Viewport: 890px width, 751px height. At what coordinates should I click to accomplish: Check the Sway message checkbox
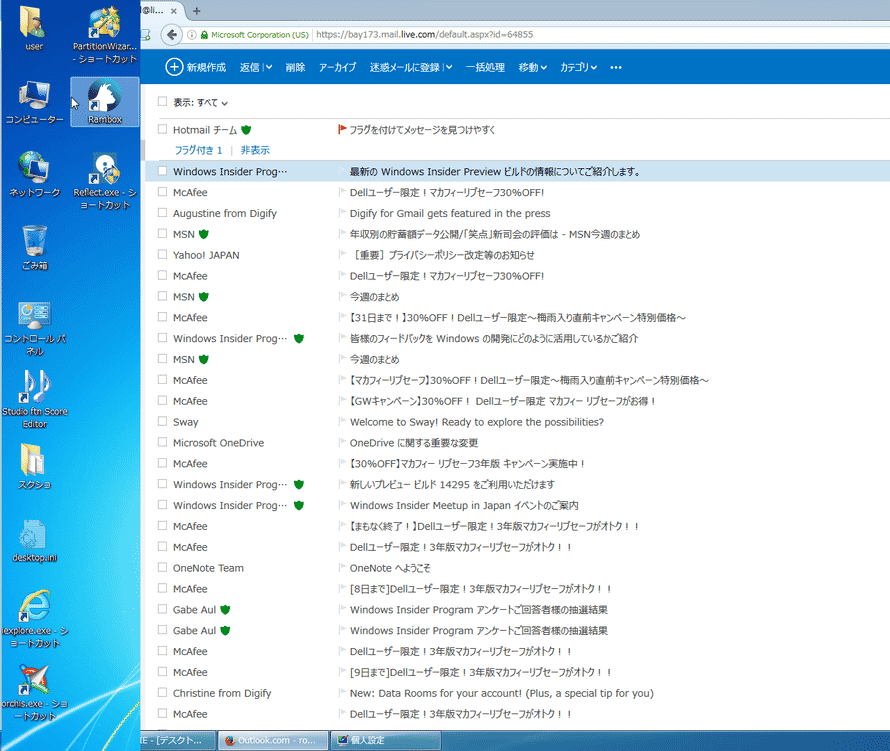(162, 422)
